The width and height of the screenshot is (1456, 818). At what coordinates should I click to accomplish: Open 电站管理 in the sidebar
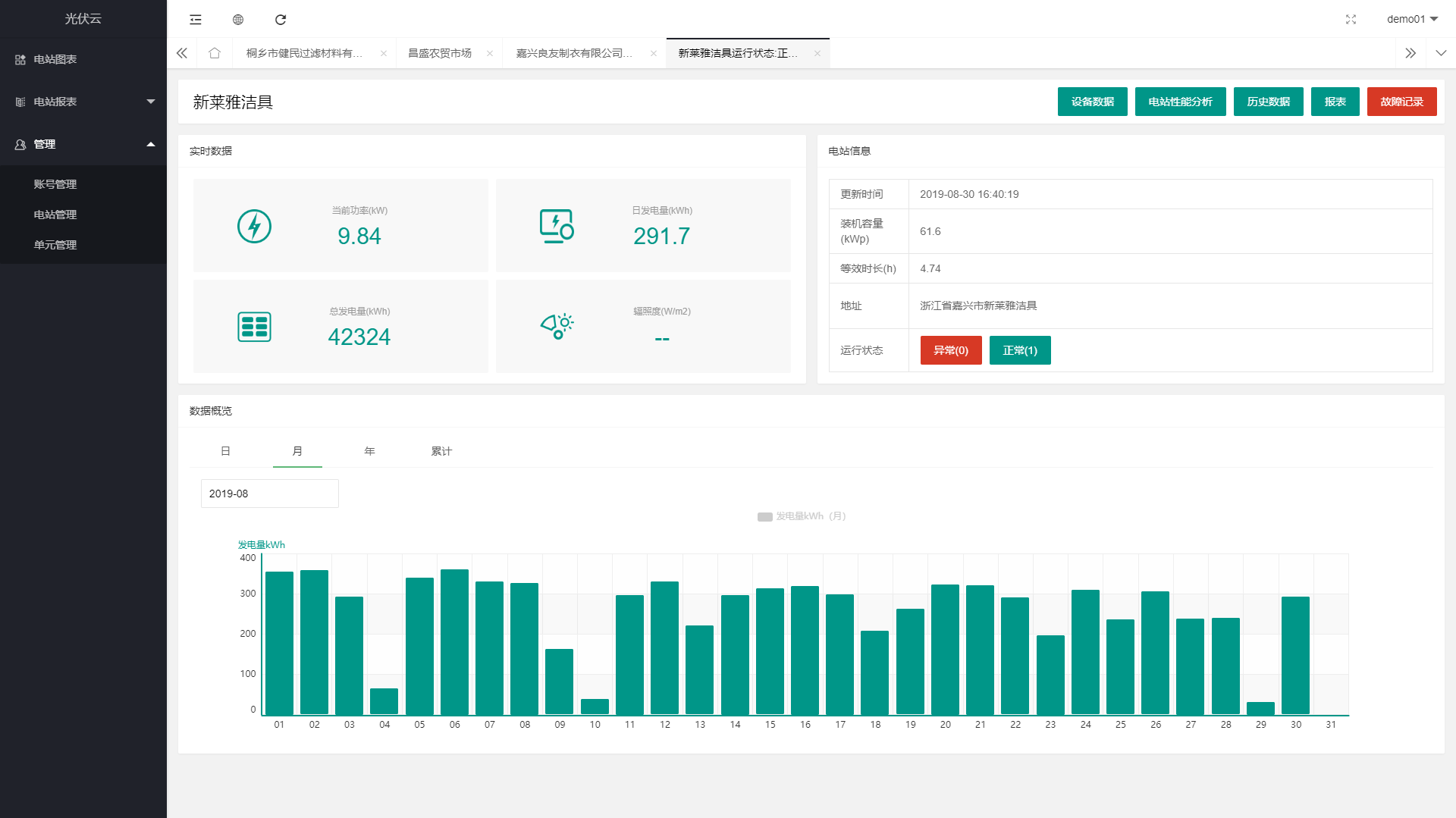pyautogui.click(x=55, y=215)
